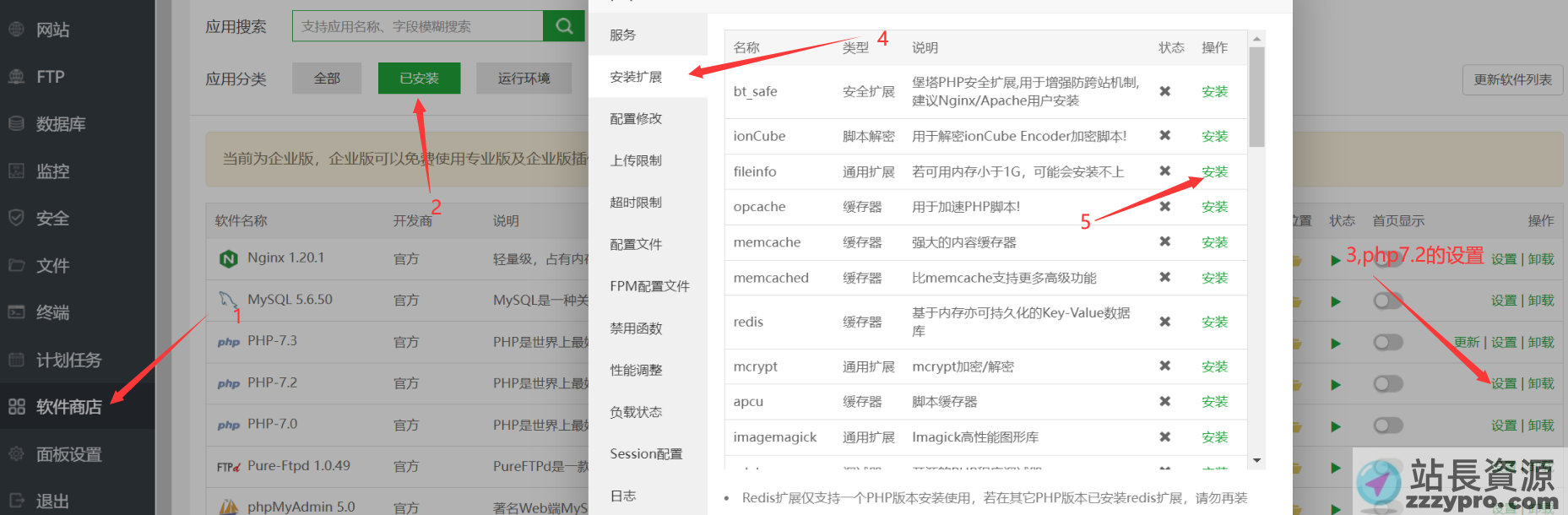Install the ionCube extension
The height and width of the screenshot is (515, 1568).
pyautogui.click(x=1214, y=136)
